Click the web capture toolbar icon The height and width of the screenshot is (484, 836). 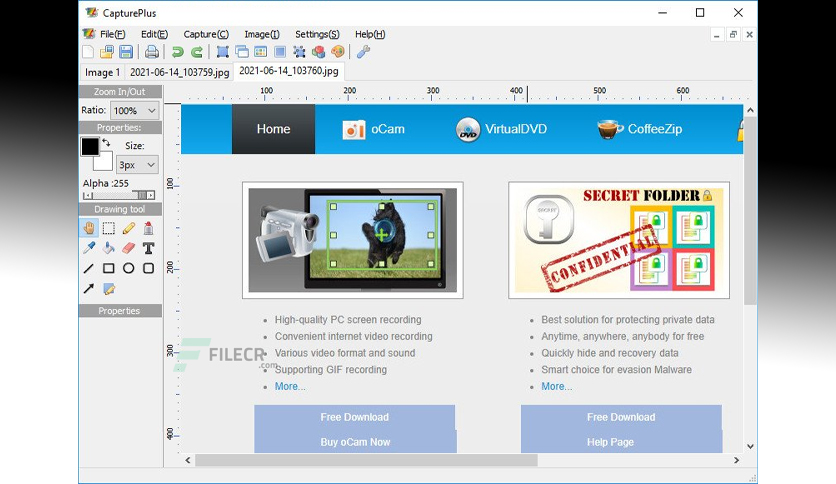coord(261,52)
